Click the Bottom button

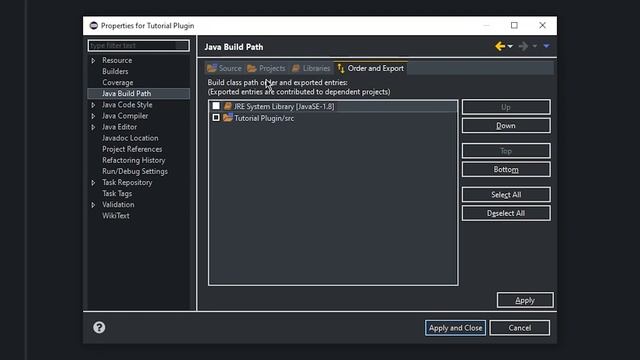[506, 169]
